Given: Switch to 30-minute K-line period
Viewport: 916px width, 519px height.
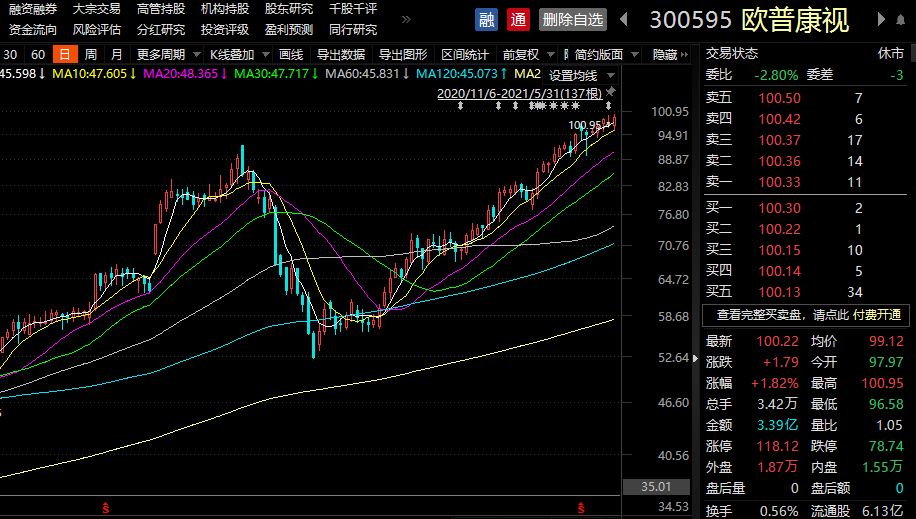Looking at the screenshot, I should pos(10,55).
